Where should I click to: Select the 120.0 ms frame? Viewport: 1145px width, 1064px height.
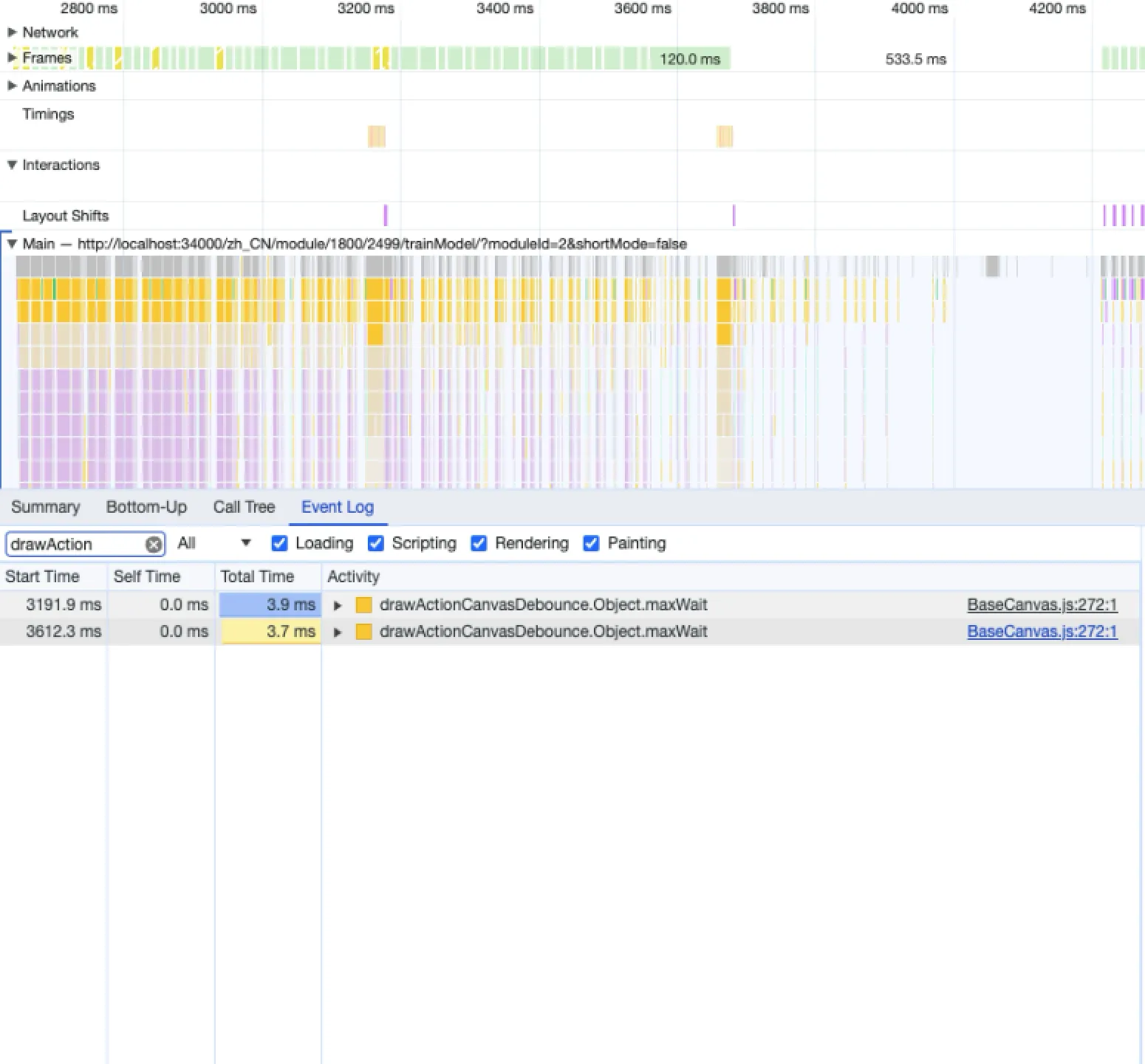tap(689, 59)
